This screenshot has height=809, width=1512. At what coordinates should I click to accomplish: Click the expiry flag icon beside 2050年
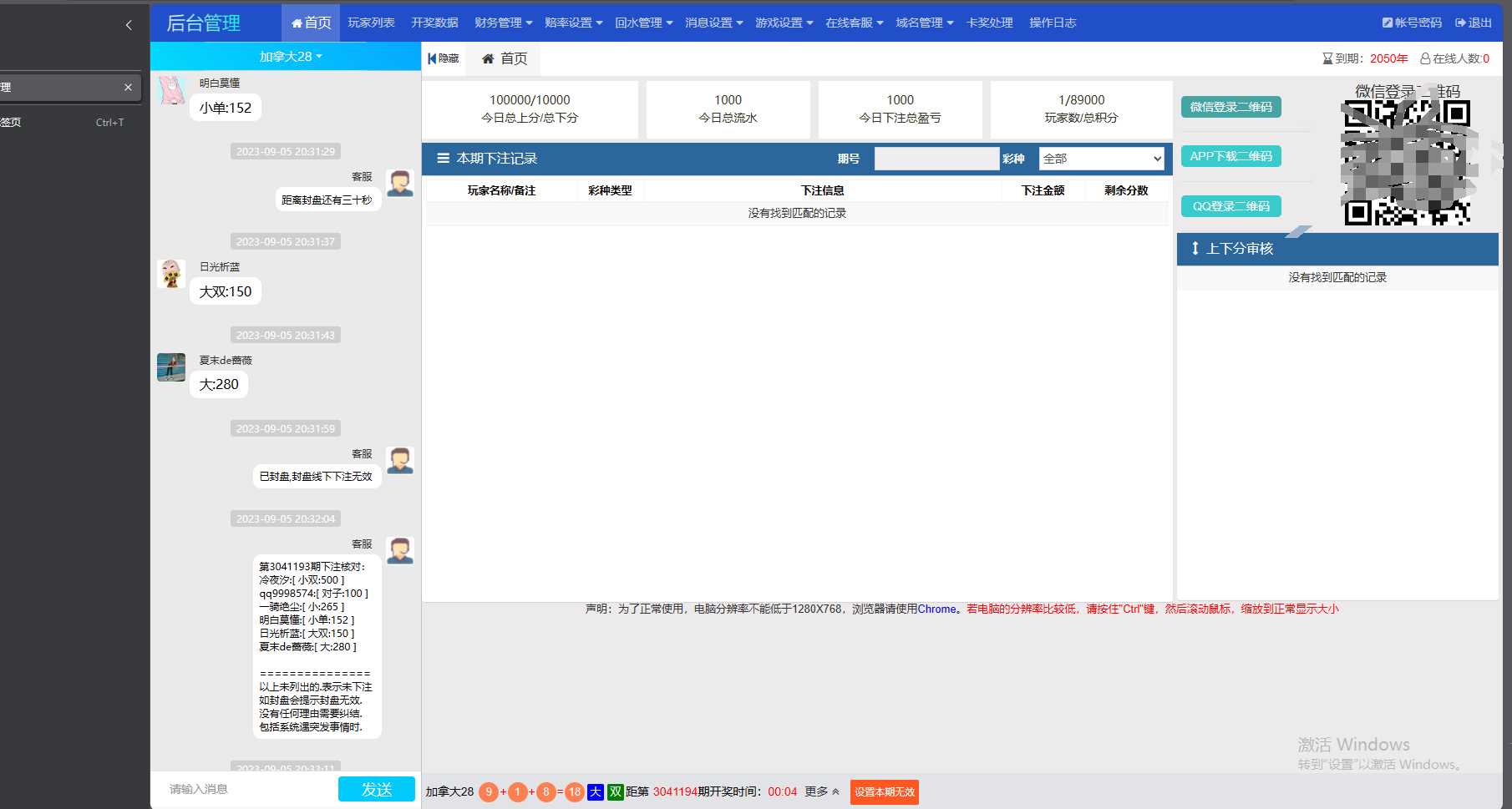pos(1328,58)
